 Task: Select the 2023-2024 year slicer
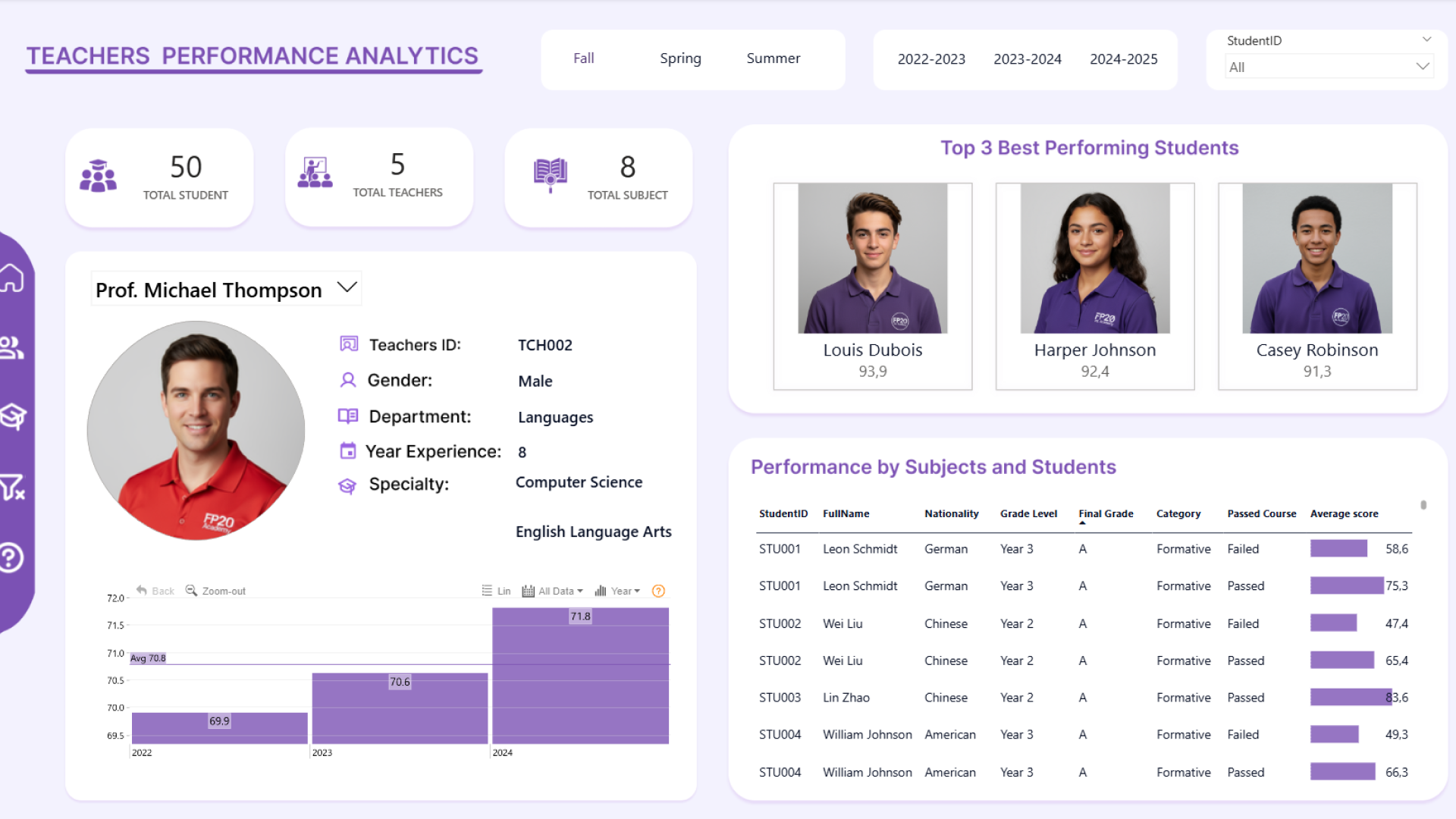coord(1027,59)
